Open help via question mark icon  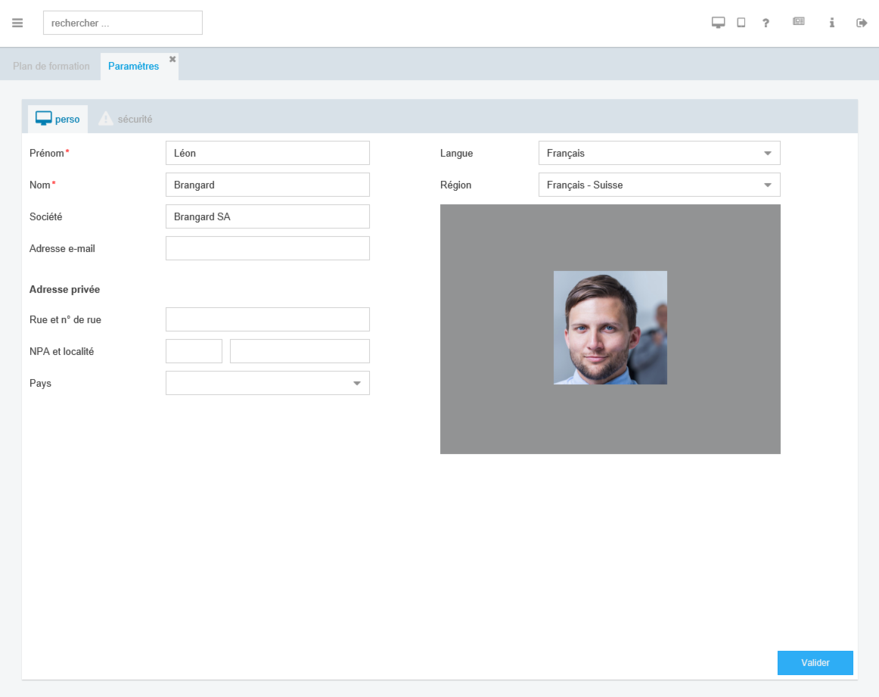coord(766,23)
